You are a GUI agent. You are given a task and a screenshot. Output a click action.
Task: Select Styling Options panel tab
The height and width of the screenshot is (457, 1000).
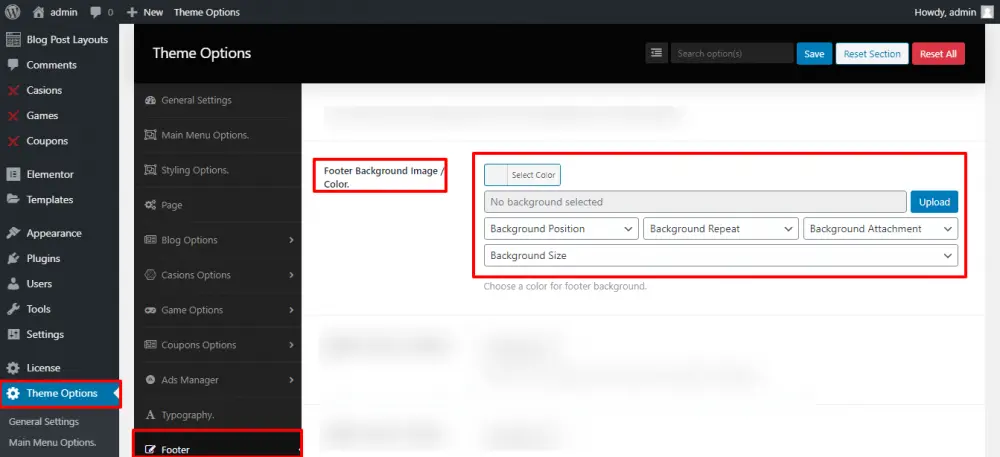point(218,170)
